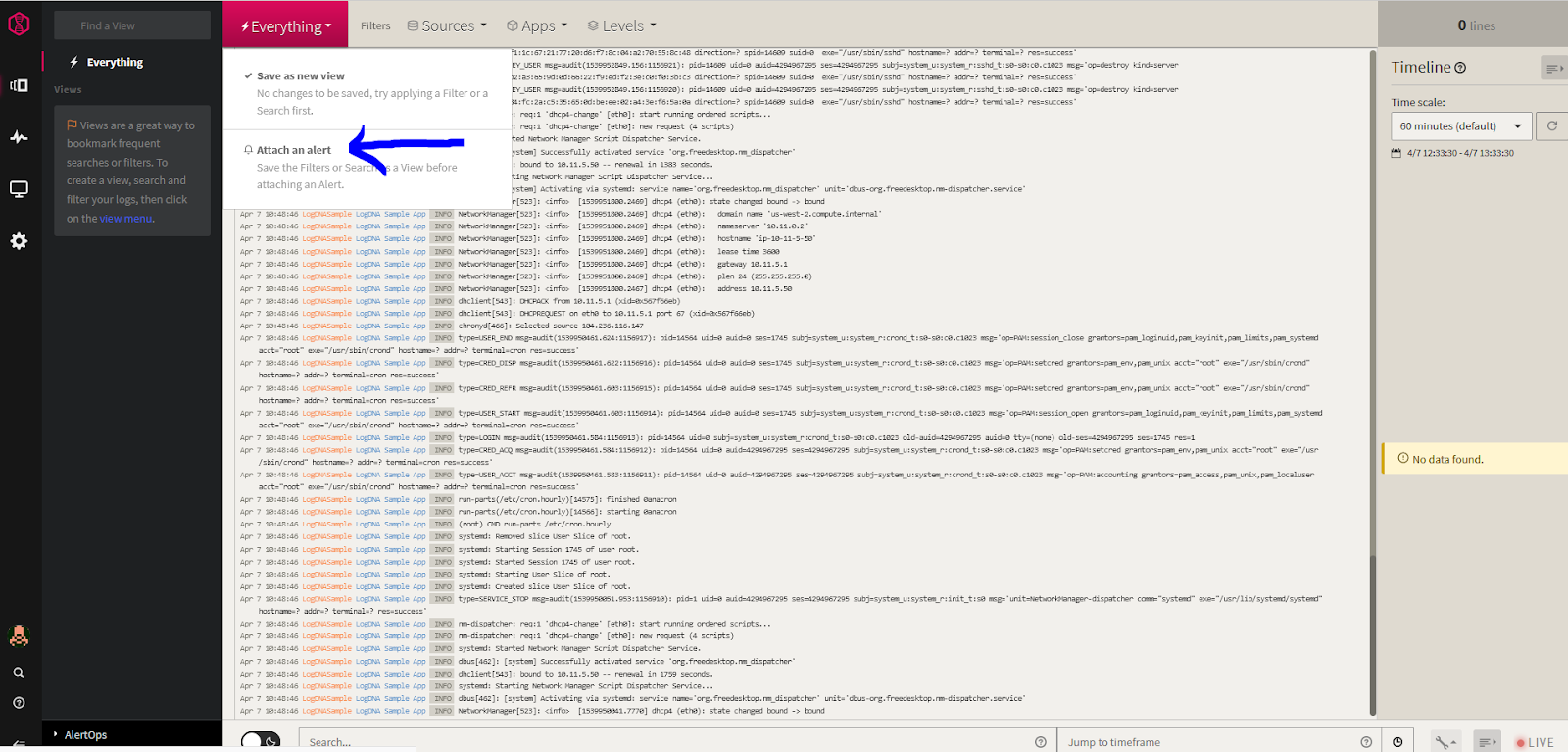Screen dimensions: 1568x752
Task: Open the monitor screen icon in sidebar
Action: pos(19,189)
